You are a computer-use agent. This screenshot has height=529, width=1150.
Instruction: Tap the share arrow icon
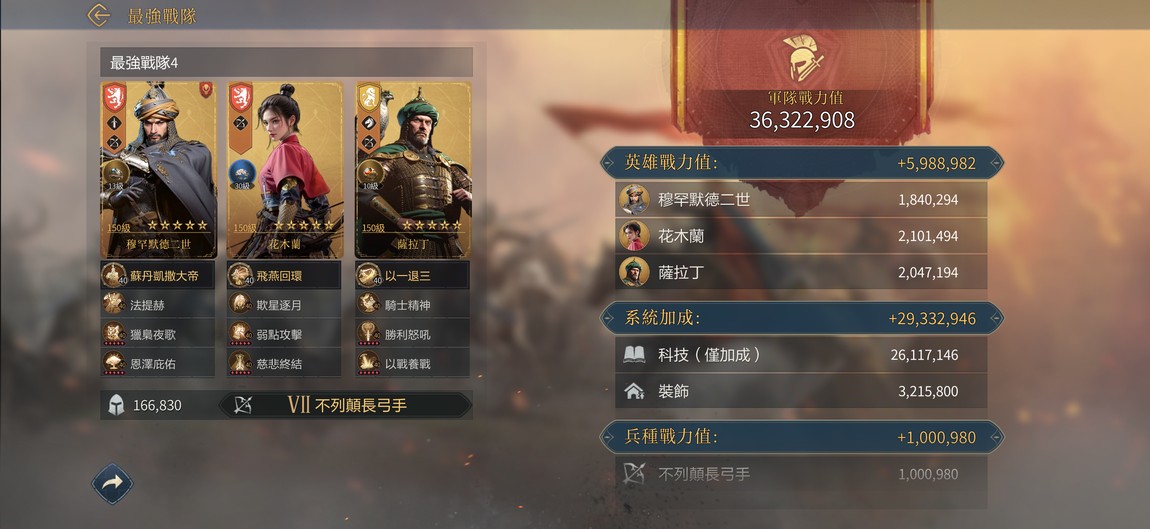[112, 484]
